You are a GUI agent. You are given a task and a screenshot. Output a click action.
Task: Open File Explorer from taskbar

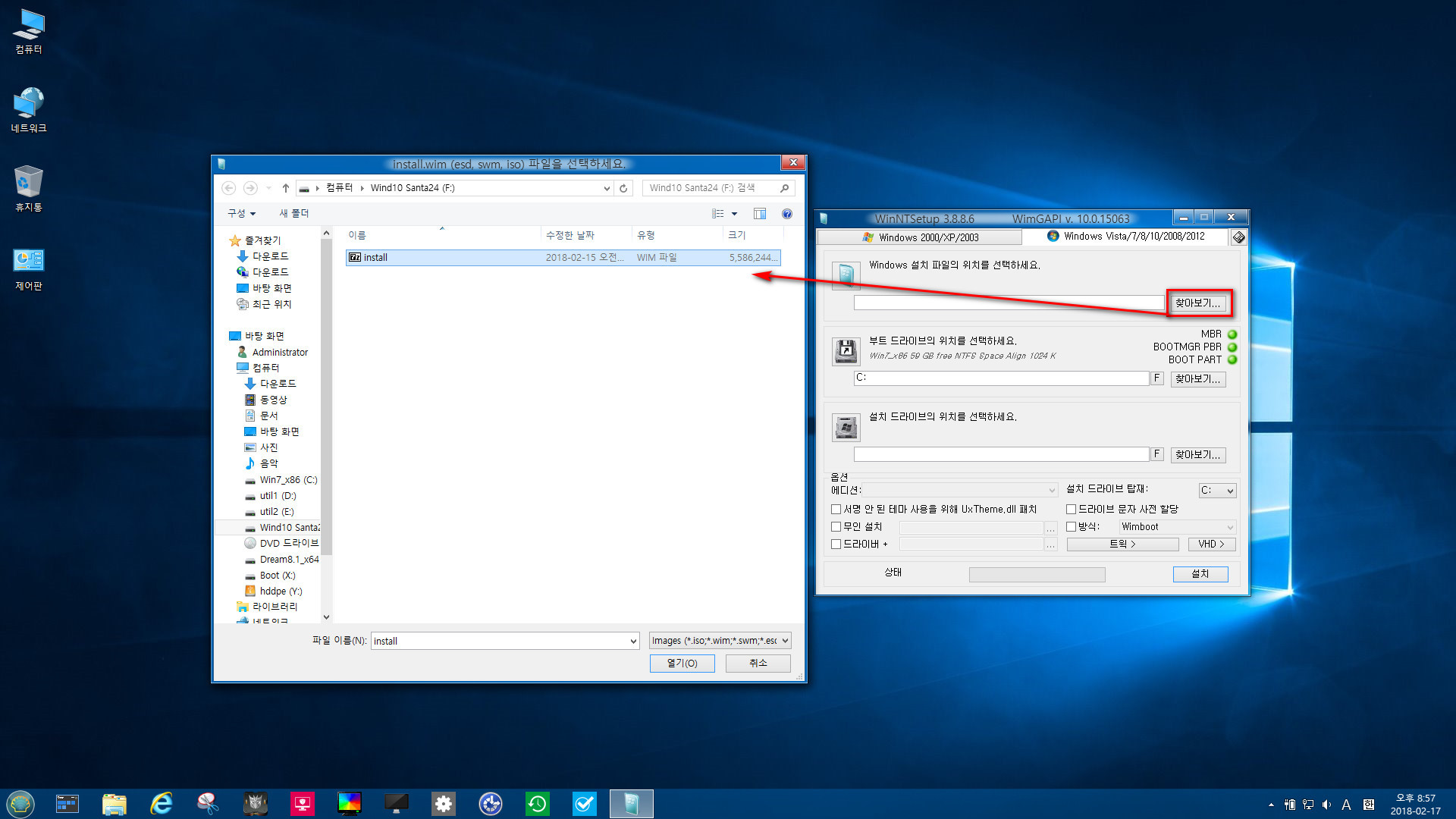114,804
